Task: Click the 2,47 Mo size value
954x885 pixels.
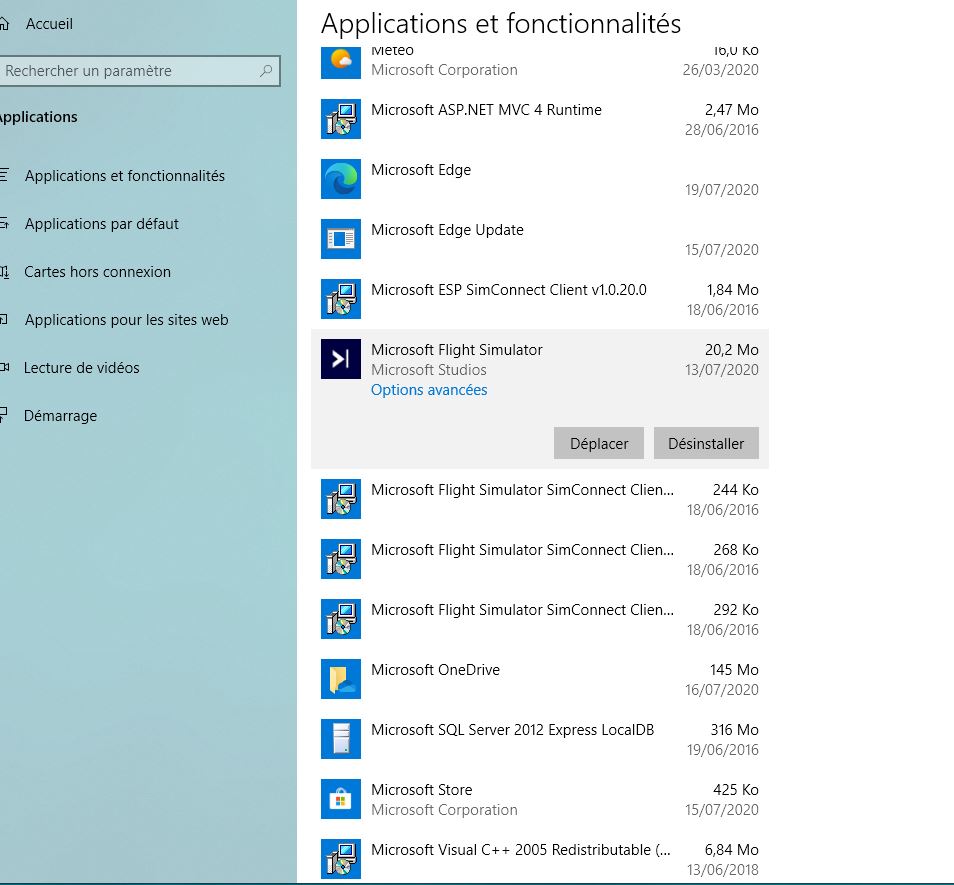Action: pos(731,110)
